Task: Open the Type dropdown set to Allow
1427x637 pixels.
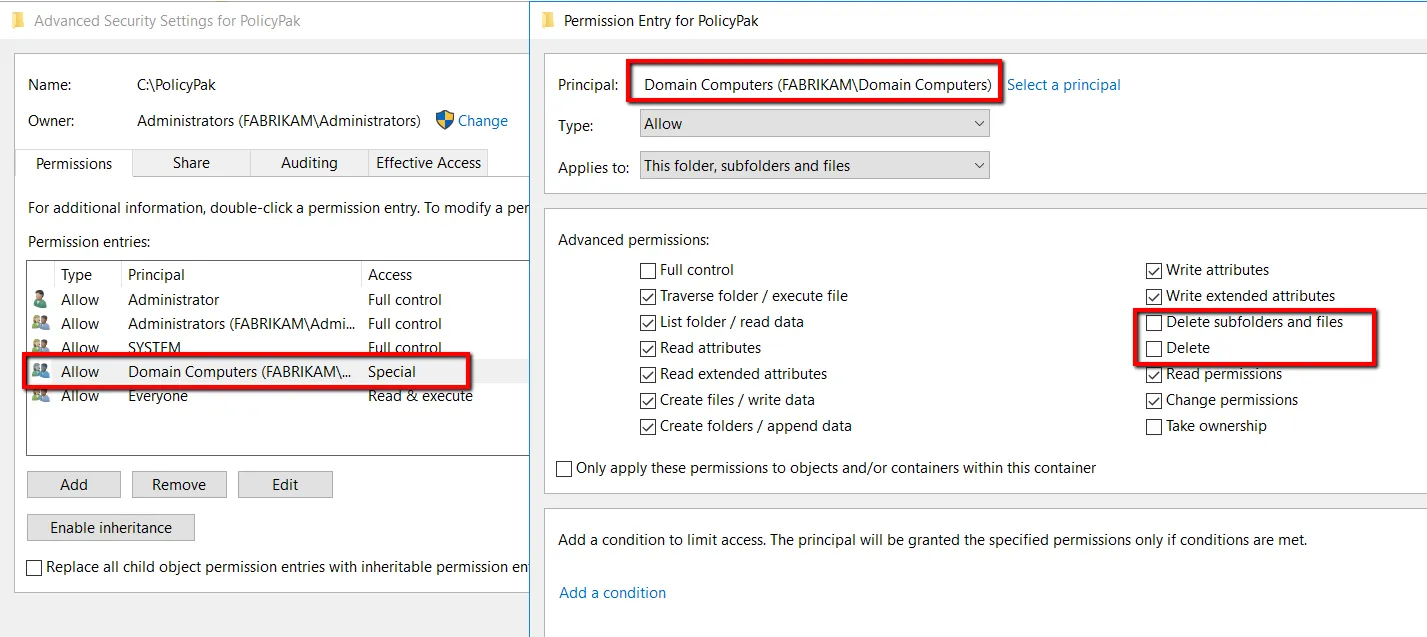Action: coord(814,124)
